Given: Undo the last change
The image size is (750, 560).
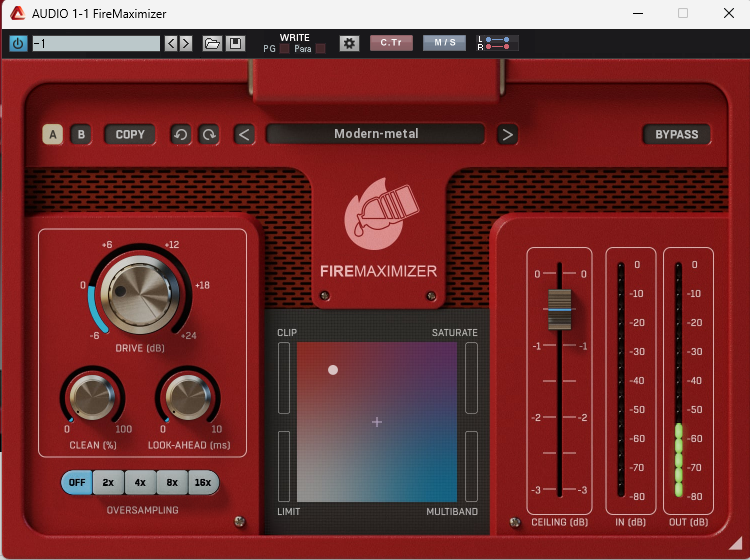Looking at the screenshot, I should (181, 135).
